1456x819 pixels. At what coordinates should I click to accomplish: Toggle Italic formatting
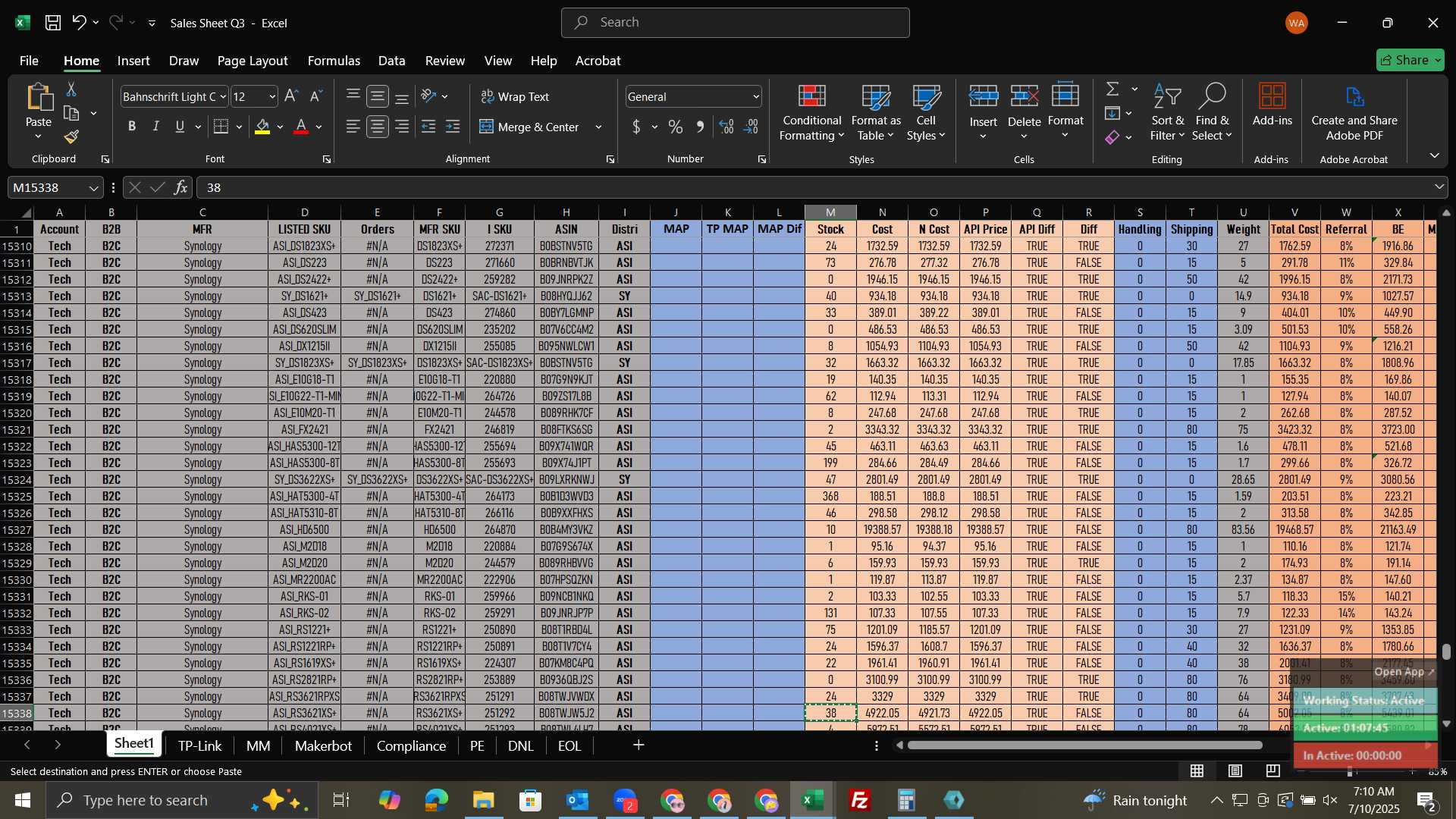click(x=155, y=127)
